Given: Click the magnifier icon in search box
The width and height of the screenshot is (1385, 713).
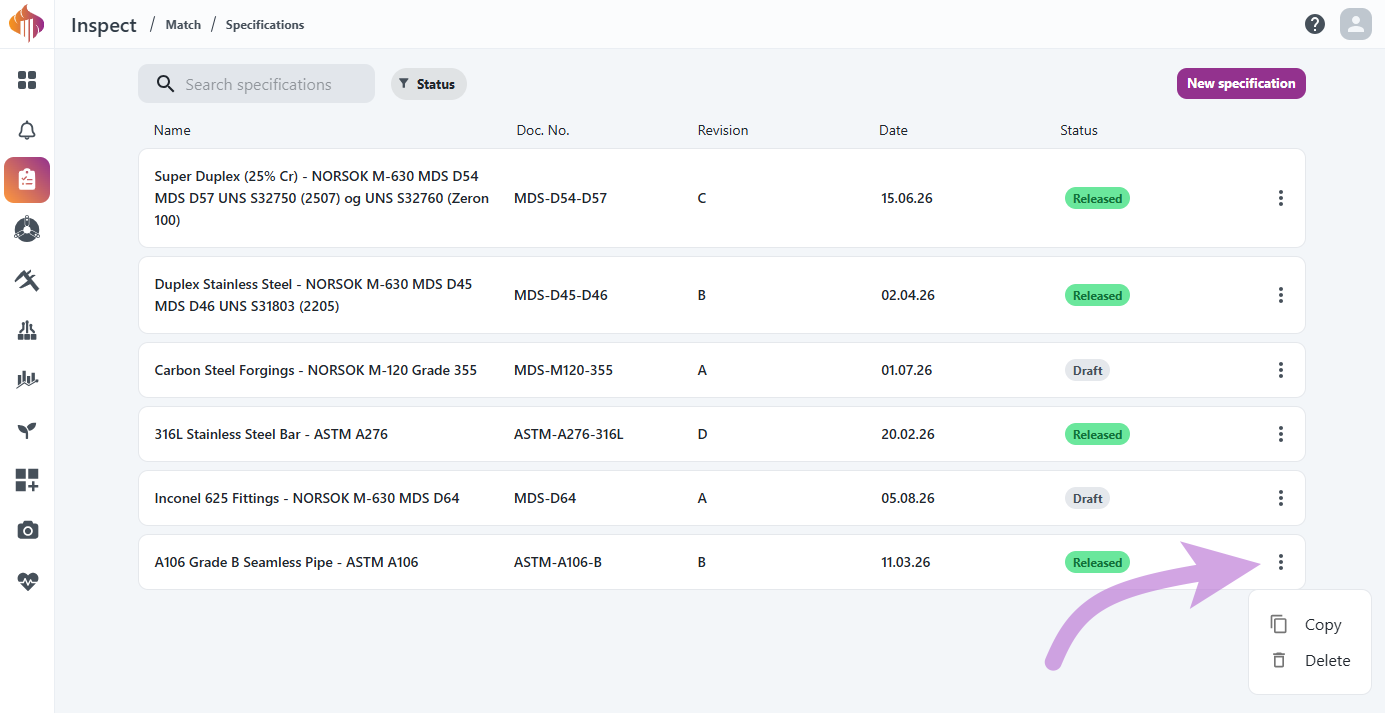Looking at the screenshot, I should [x=166, y=84].
